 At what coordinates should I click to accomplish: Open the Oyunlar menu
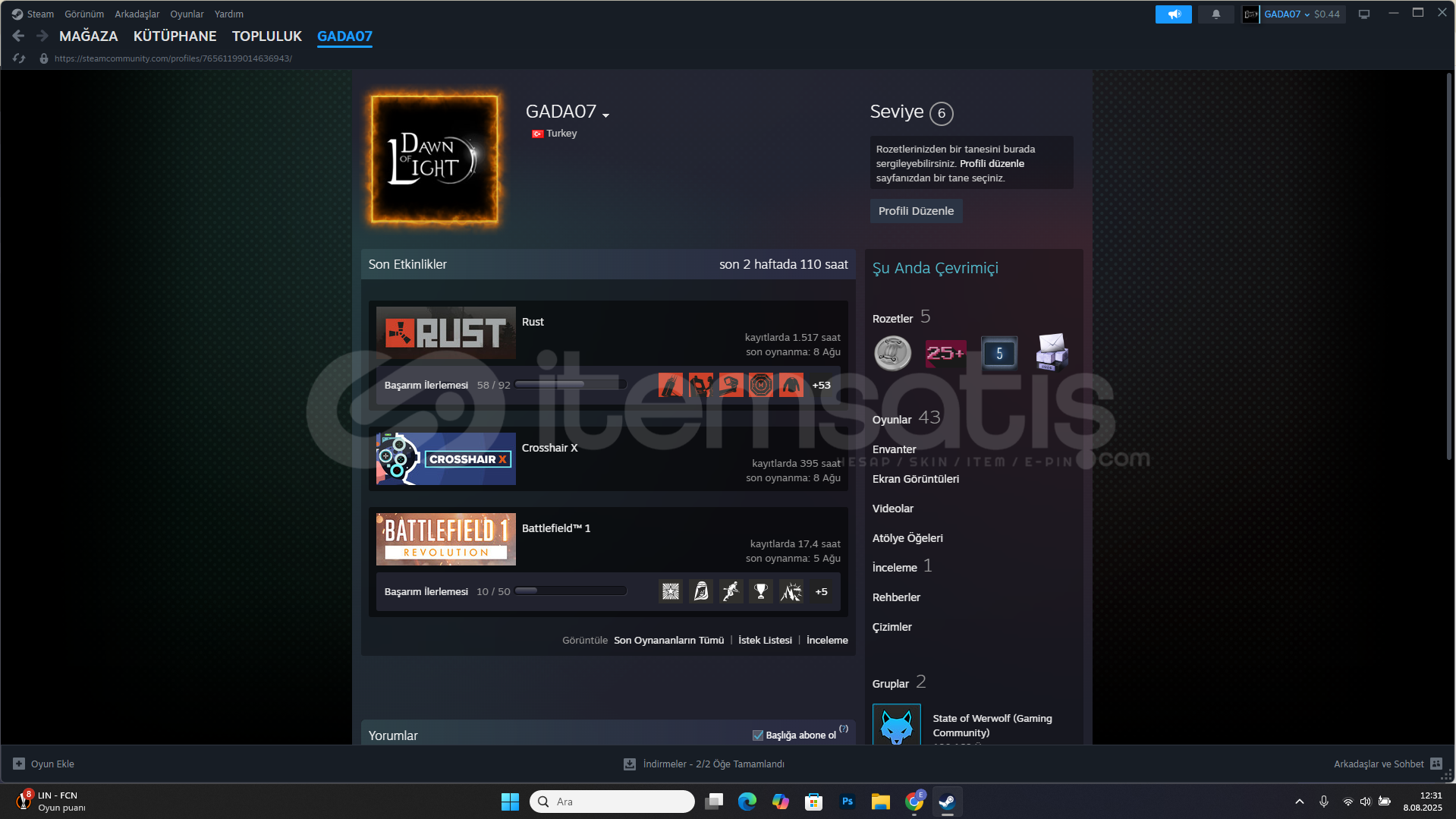point(187,14)
